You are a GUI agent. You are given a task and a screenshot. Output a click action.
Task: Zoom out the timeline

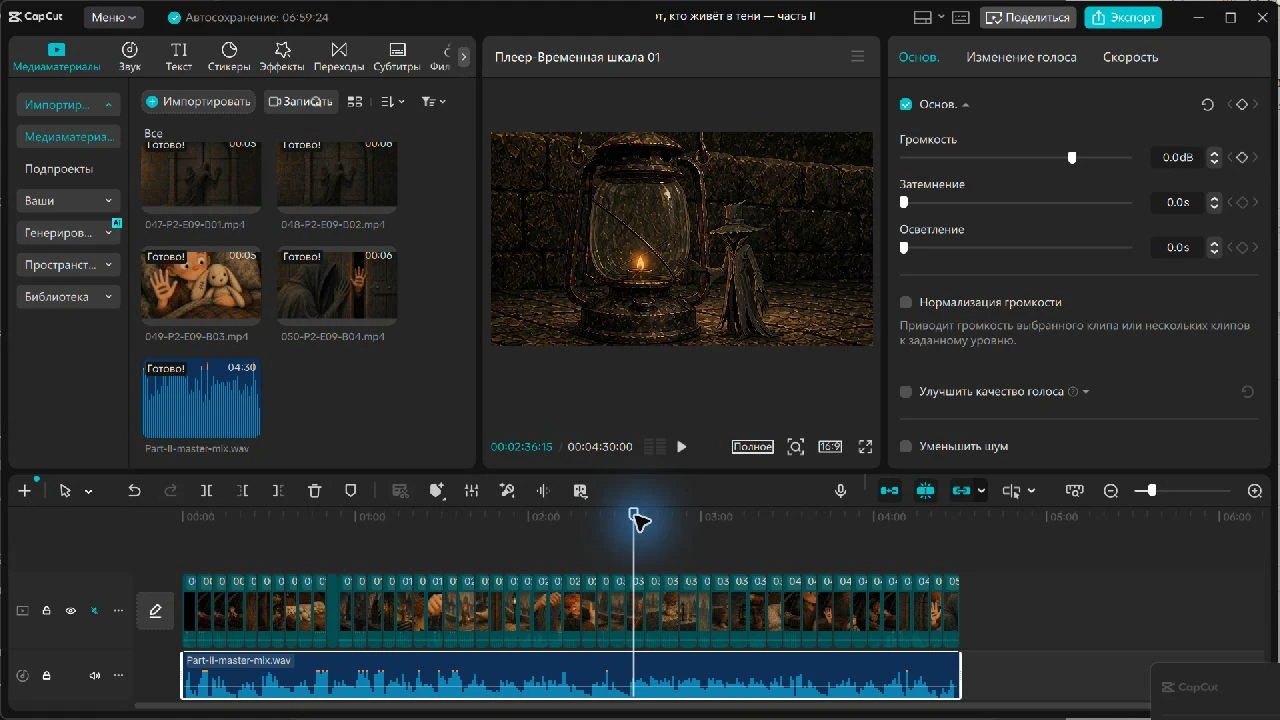point(1111,491)
